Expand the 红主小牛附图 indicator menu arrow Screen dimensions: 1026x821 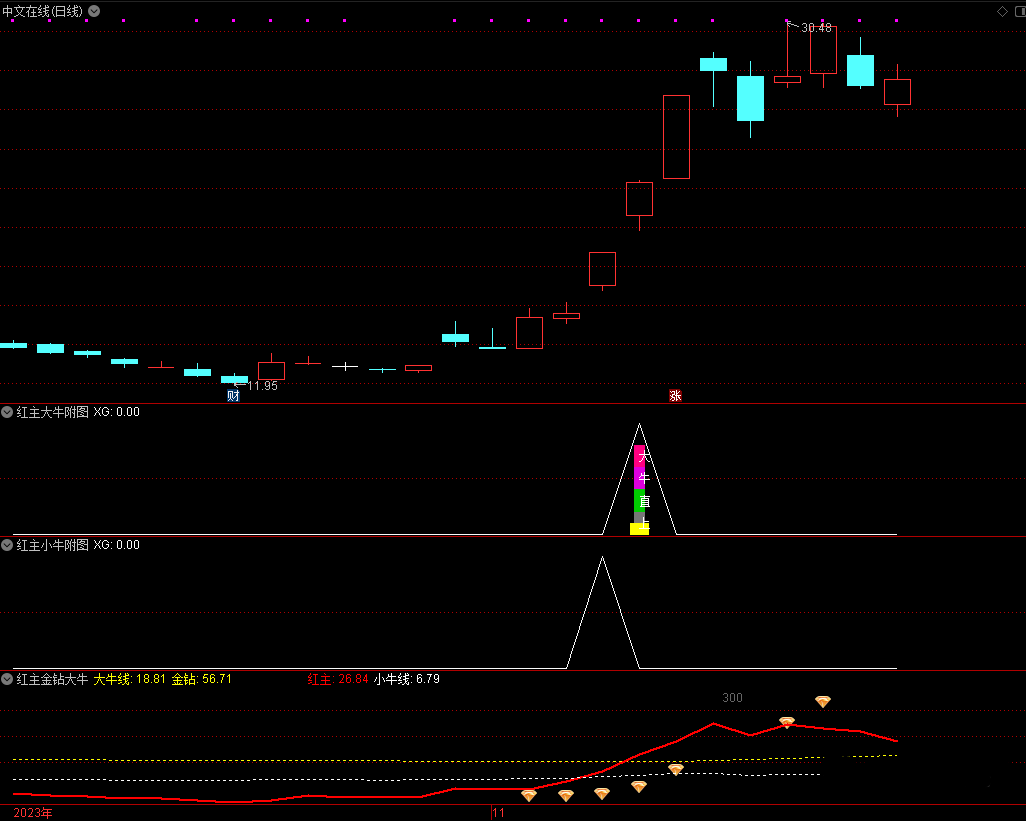pos(7,545)
